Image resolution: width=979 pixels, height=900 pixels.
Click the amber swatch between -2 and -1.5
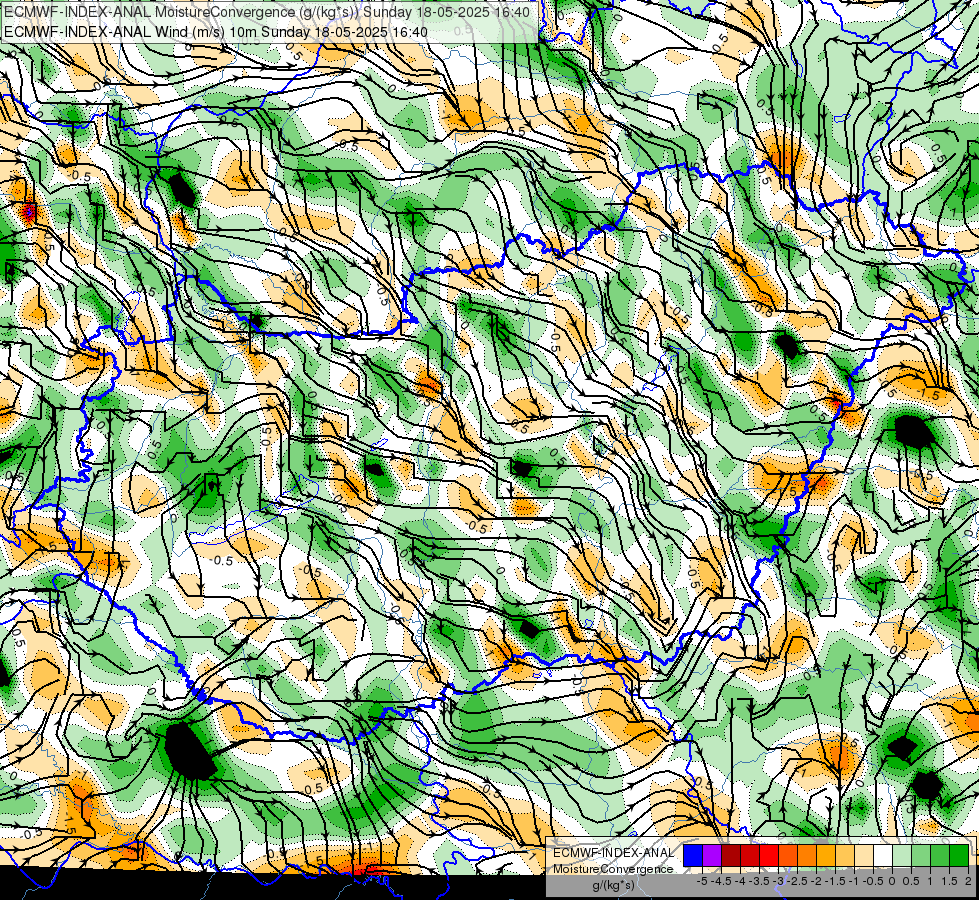(x=826, y=855)
